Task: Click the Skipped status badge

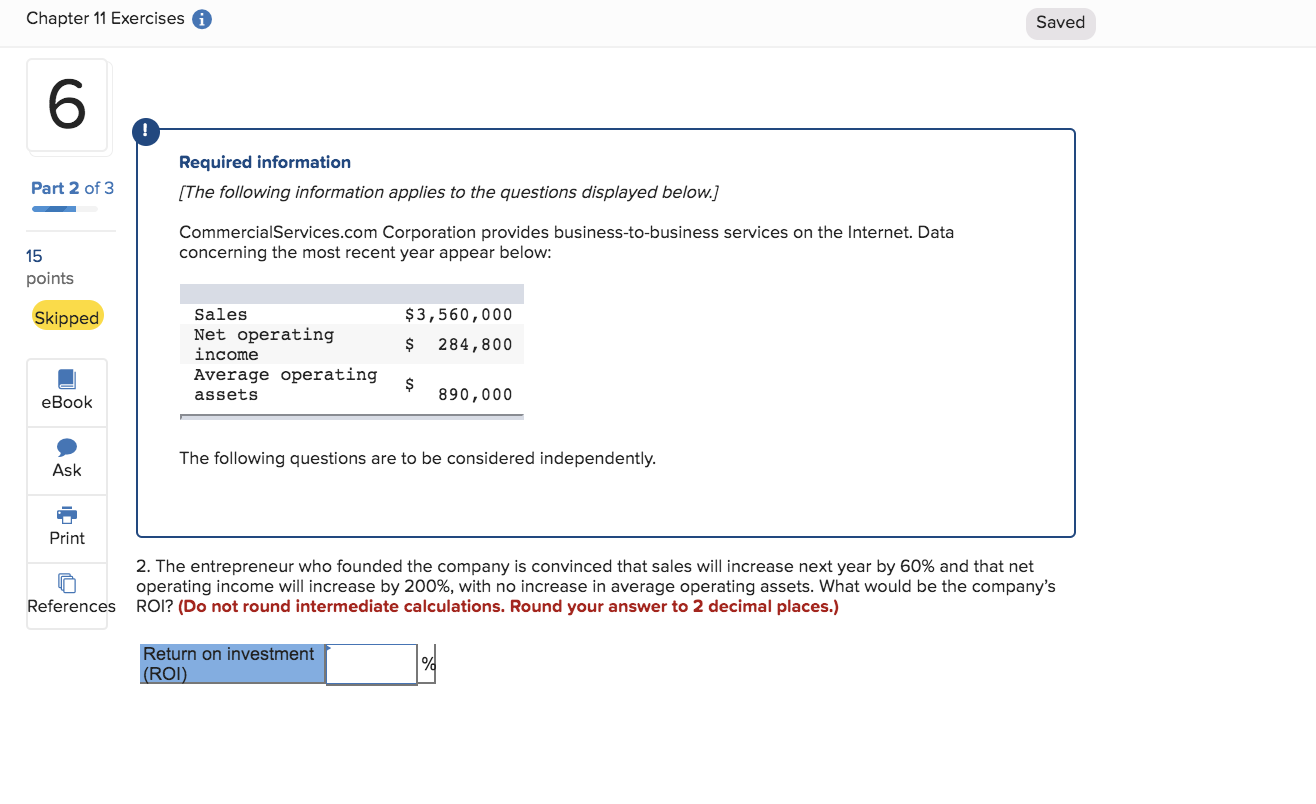Action: 67,317
